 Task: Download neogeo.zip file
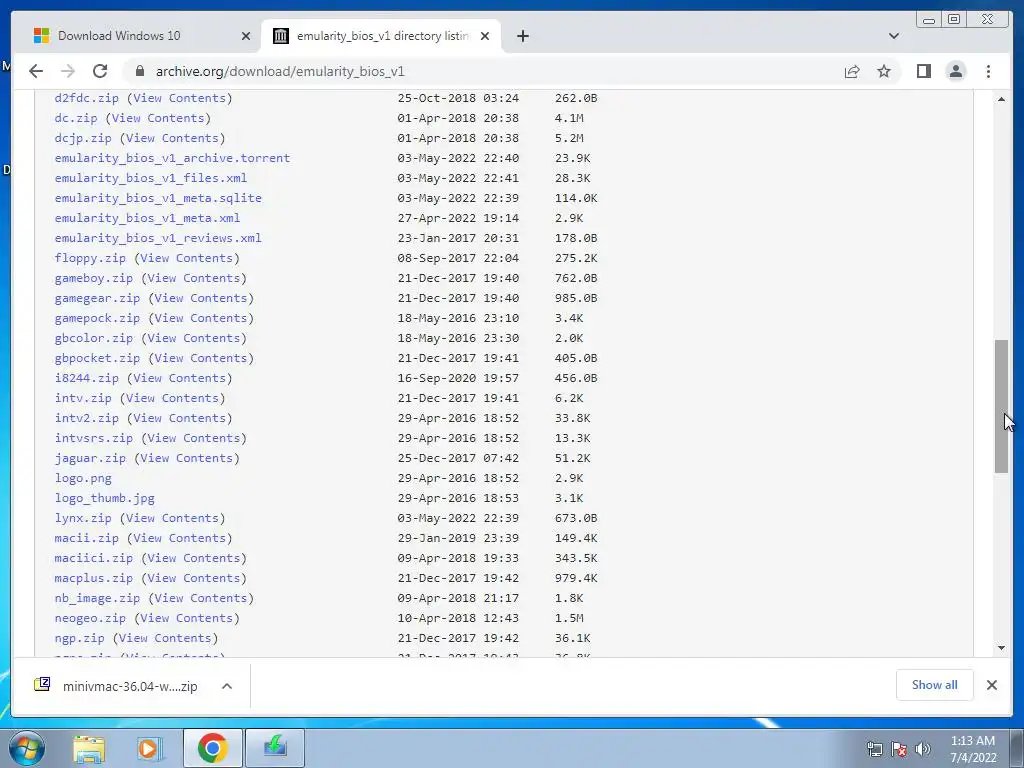[x=90, y=618]
